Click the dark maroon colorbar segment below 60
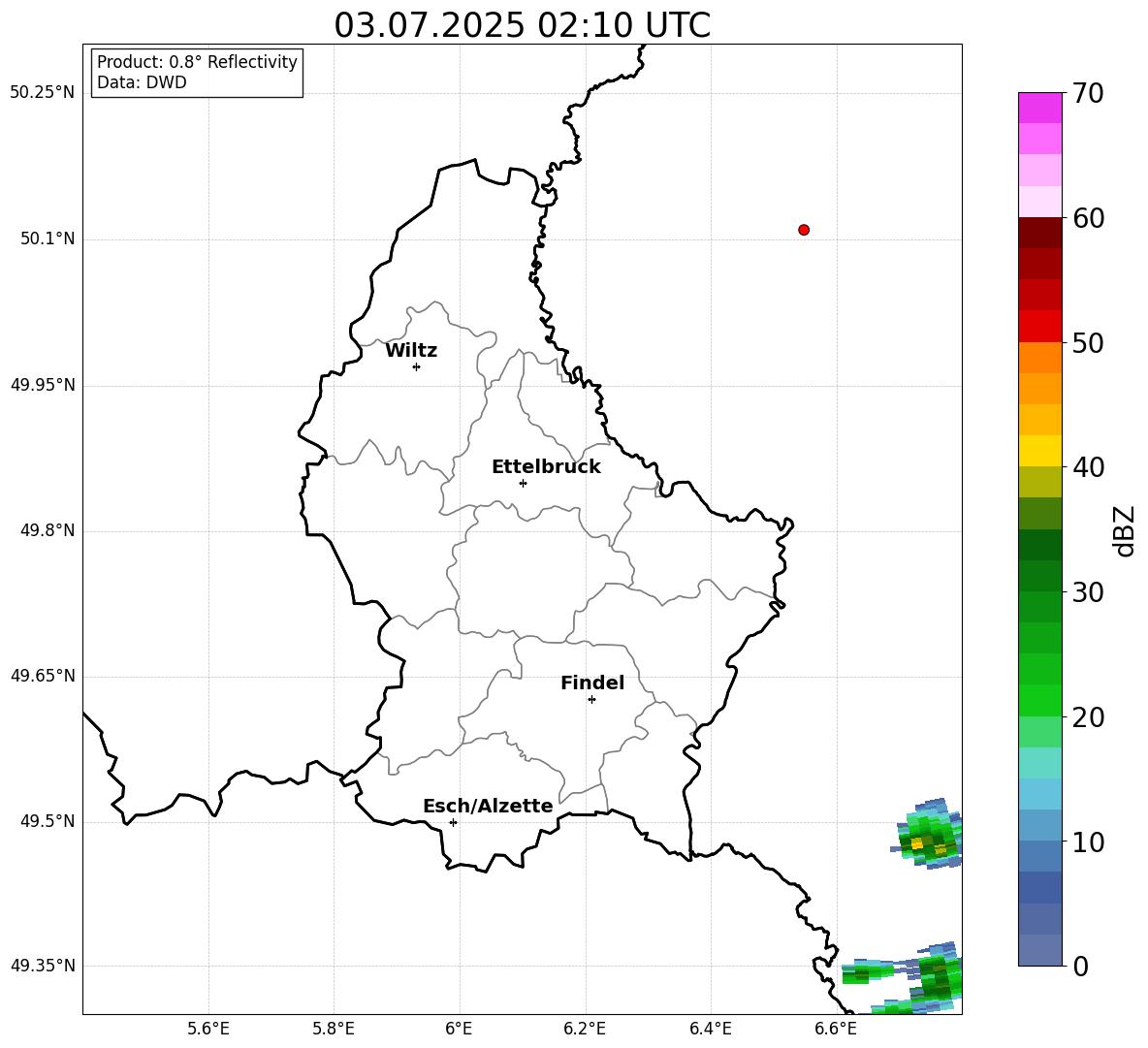 point(1039,233)
